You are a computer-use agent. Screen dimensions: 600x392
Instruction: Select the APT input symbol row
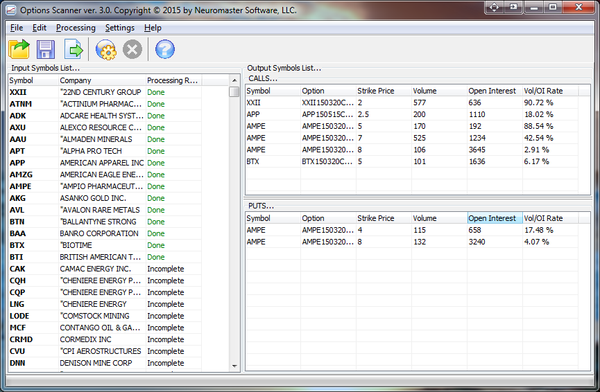[x=105, y=151]
